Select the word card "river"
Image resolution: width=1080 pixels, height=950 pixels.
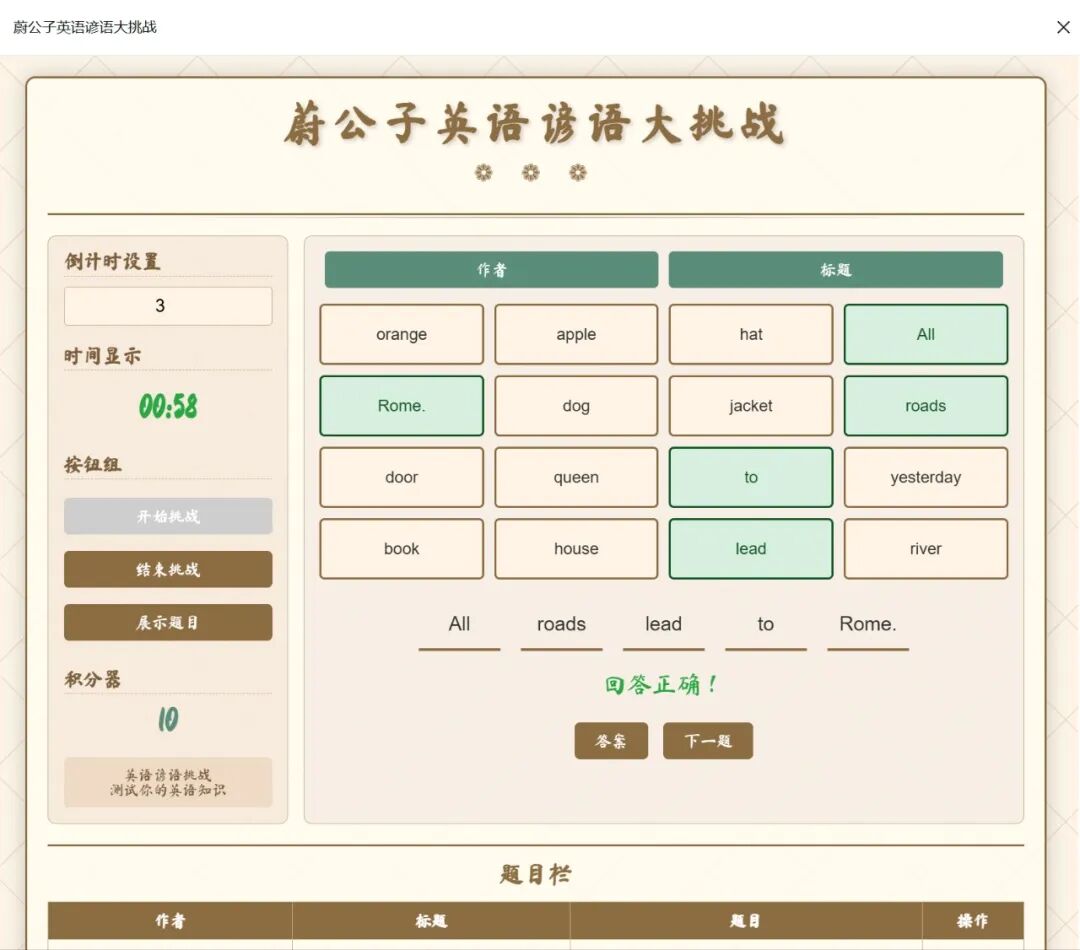(x=925, y=548)
